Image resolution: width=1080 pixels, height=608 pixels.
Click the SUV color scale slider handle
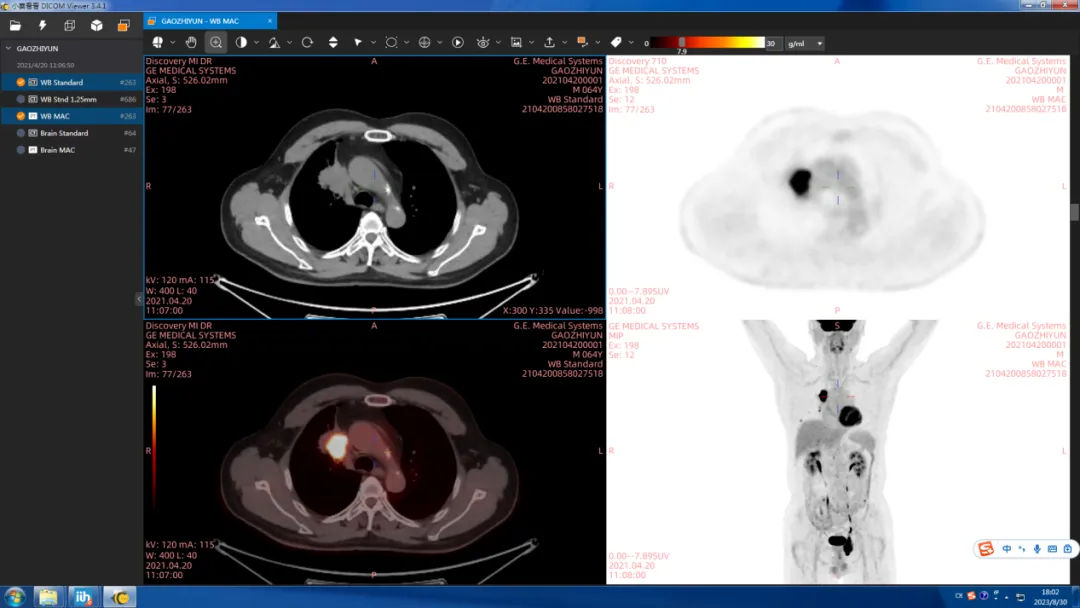pos(682,43)
